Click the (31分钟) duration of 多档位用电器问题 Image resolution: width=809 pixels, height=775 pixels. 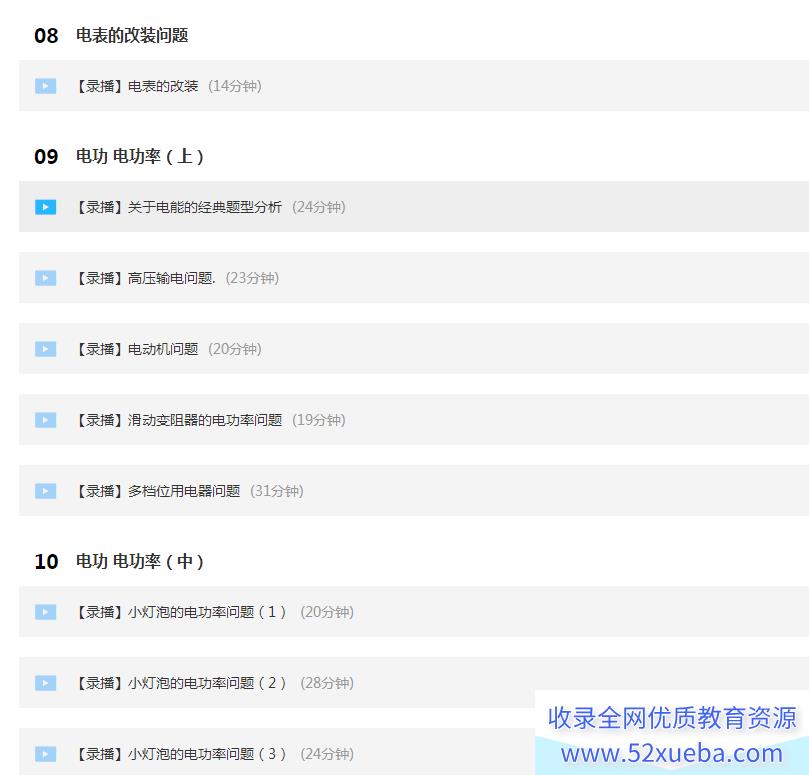277,491
